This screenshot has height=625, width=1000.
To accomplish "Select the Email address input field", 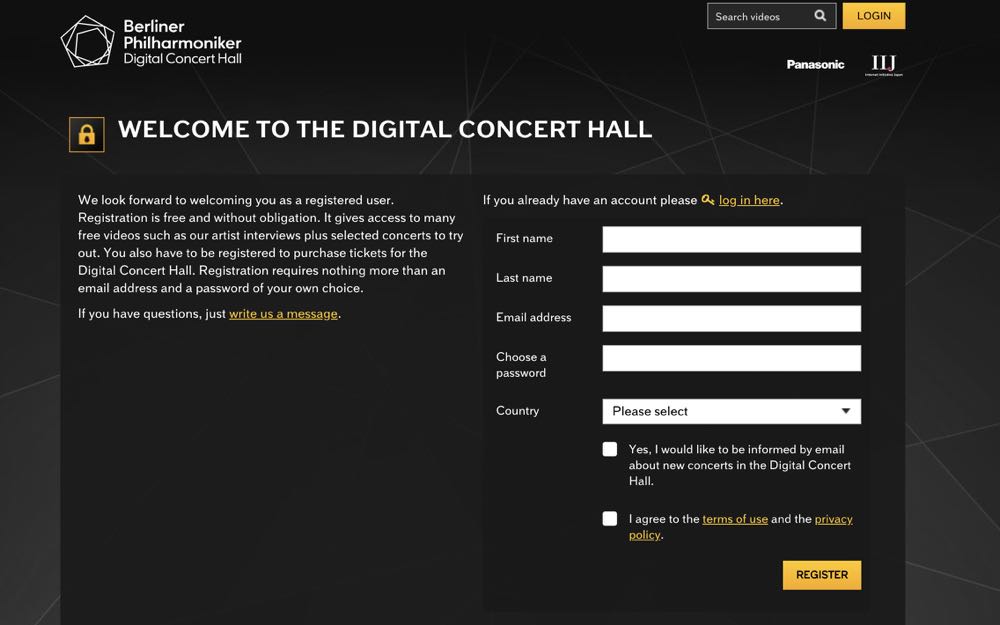I will tap(731, 318).
